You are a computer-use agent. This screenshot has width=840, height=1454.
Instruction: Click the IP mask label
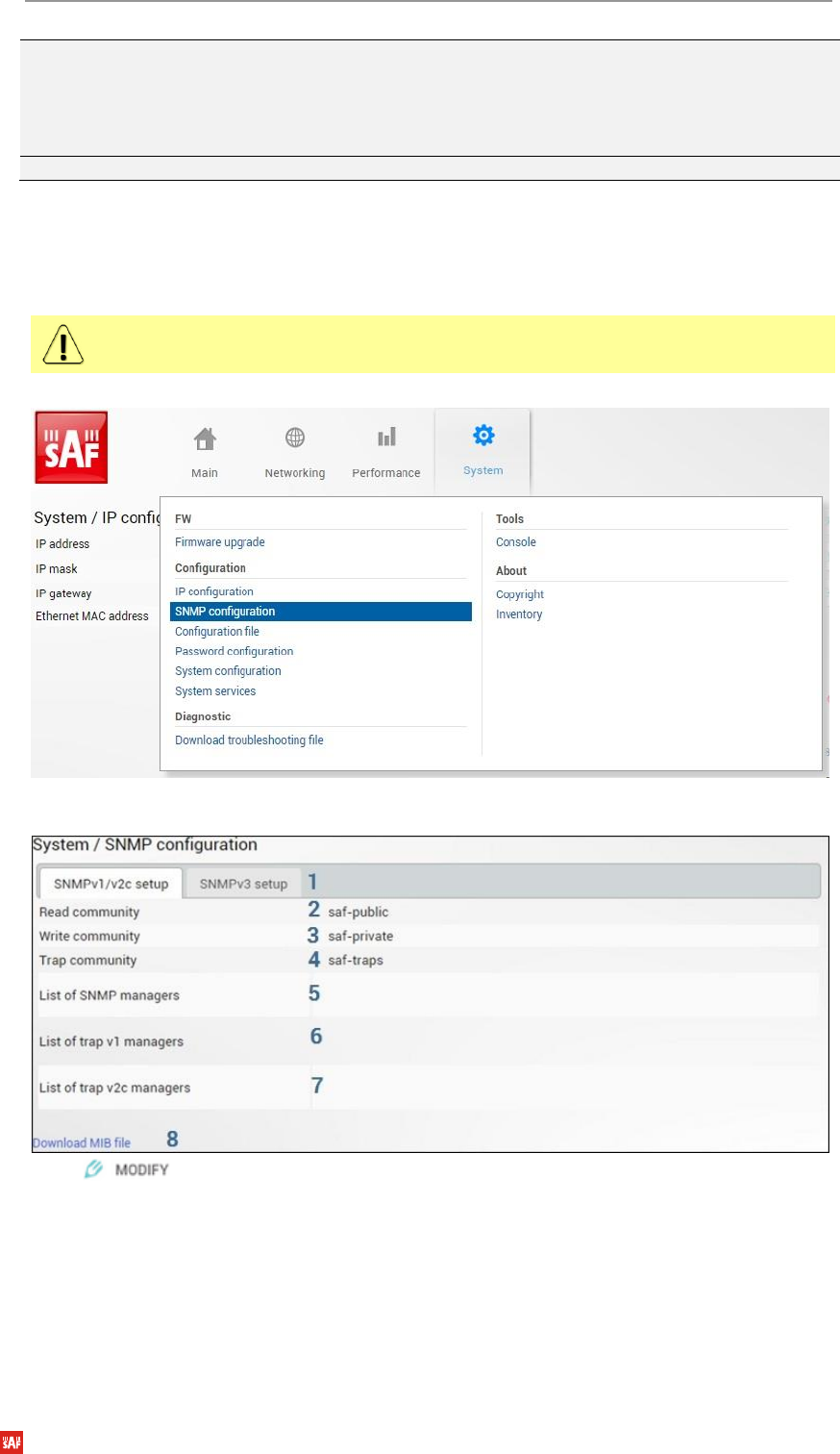coord(57,569)
